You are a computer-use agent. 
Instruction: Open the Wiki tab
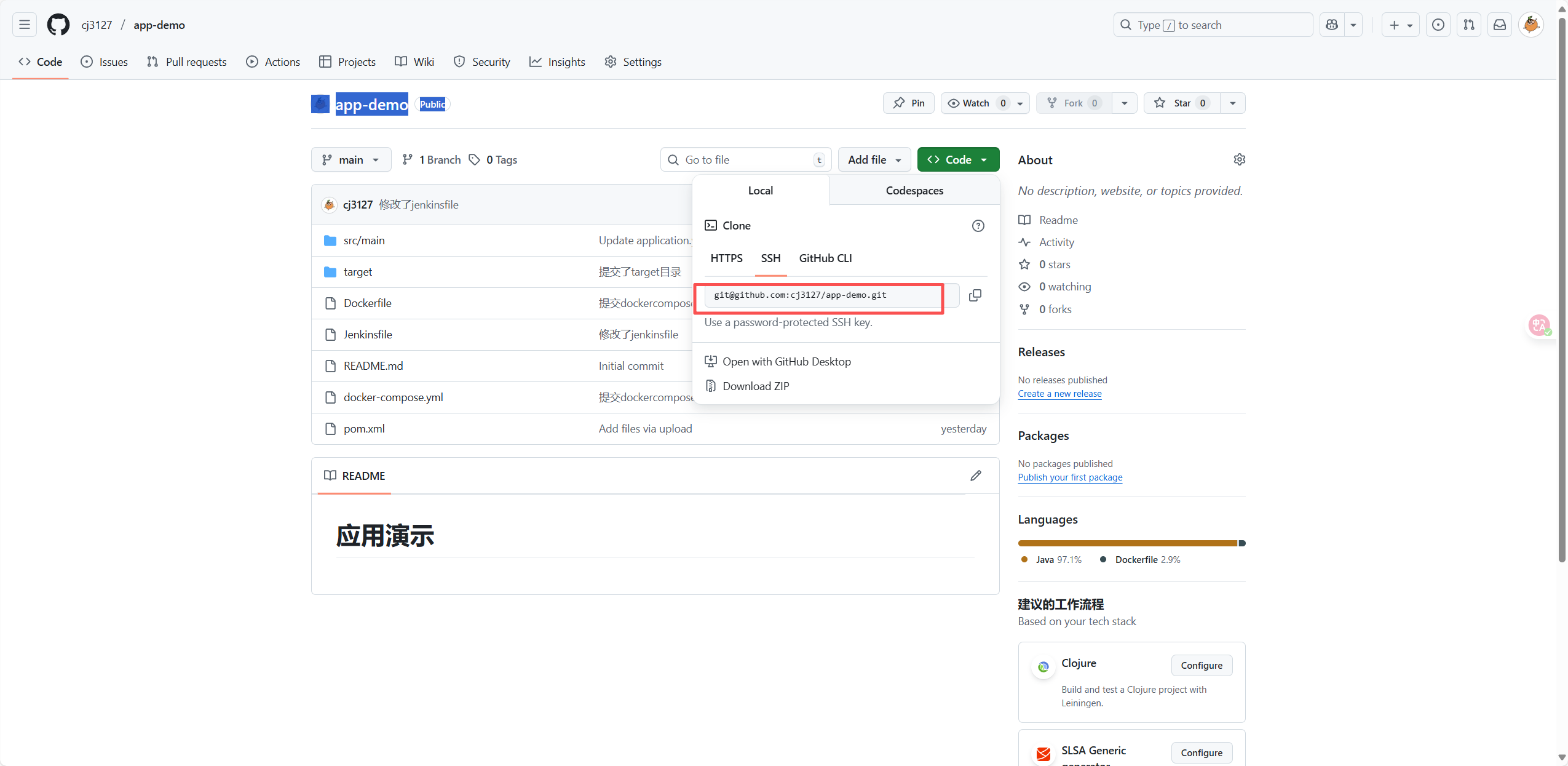(x=414, y=62)
